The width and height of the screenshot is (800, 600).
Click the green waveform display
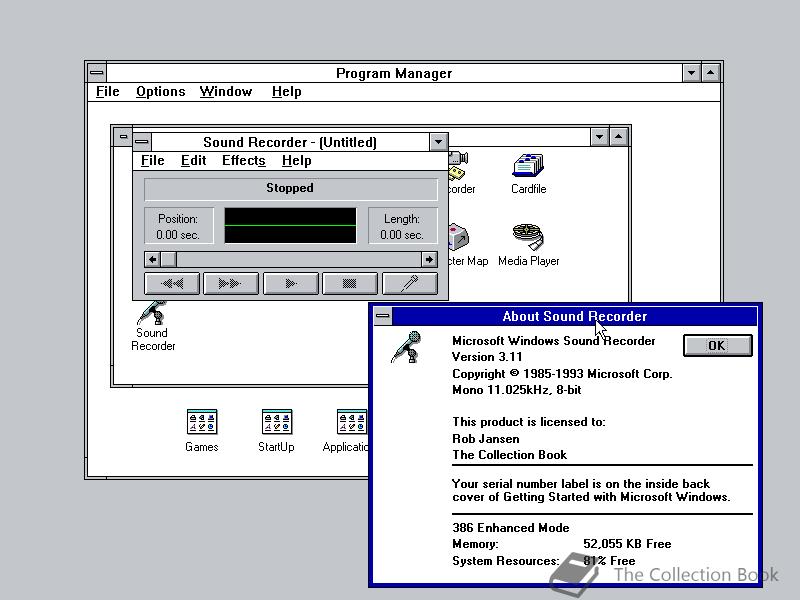coord(290,225)
